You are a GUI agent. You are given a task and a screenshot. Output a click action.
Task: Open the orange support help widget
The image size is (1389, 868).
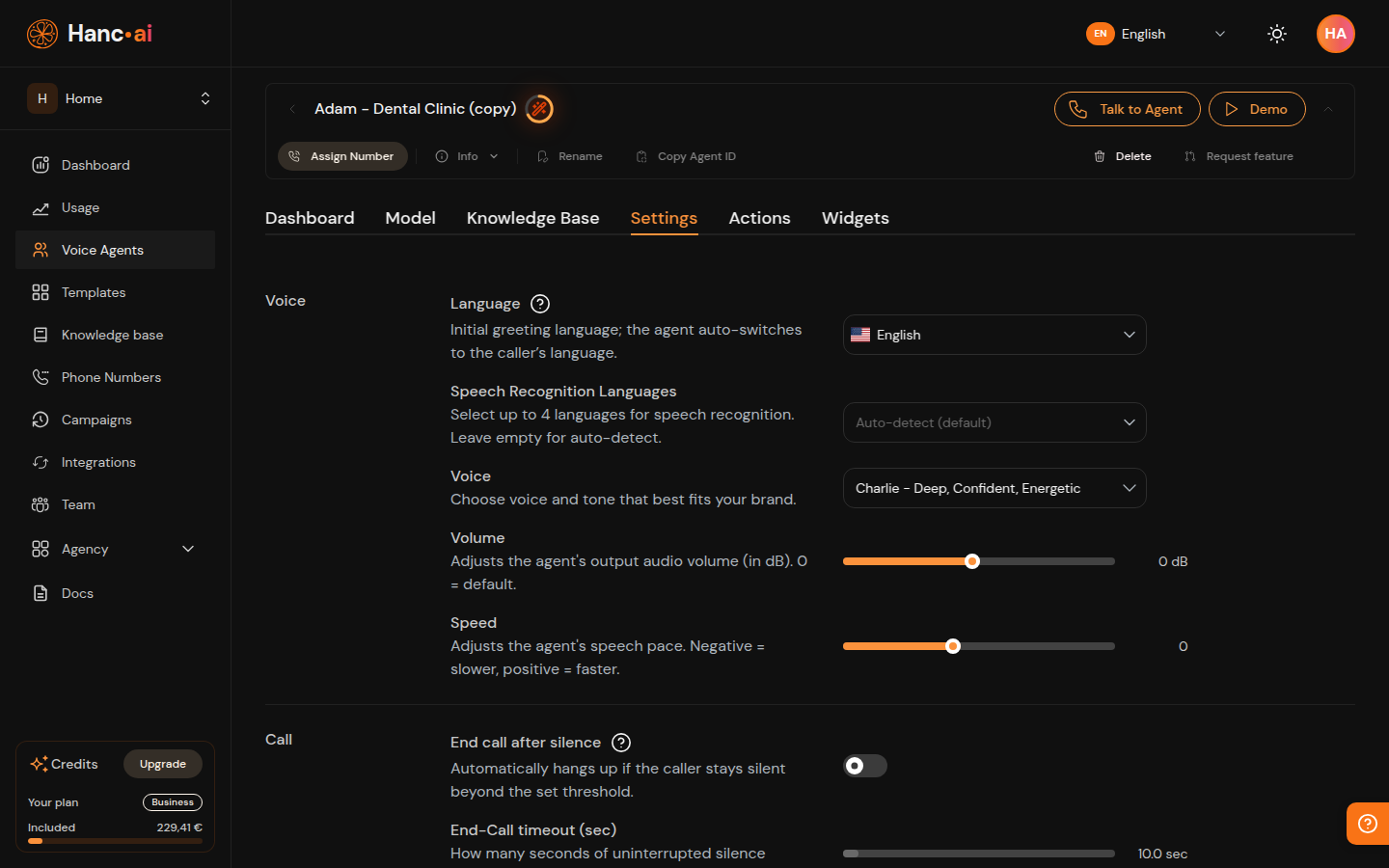[1367, 823]
